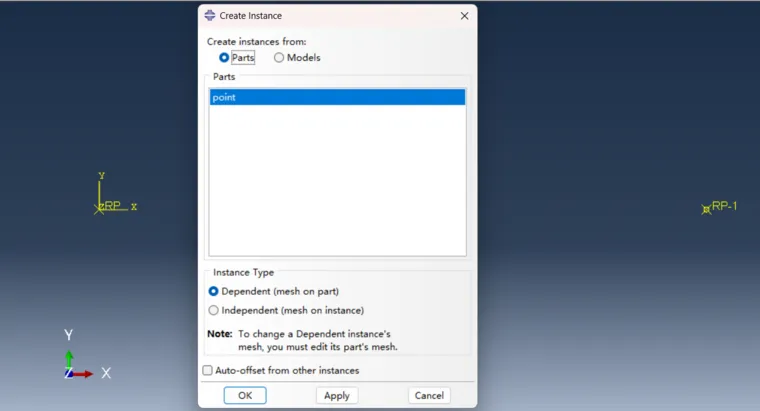Viewport: 760px width, 411px height.
Task: Click the Apply button
Action: [x=337, y=395]
